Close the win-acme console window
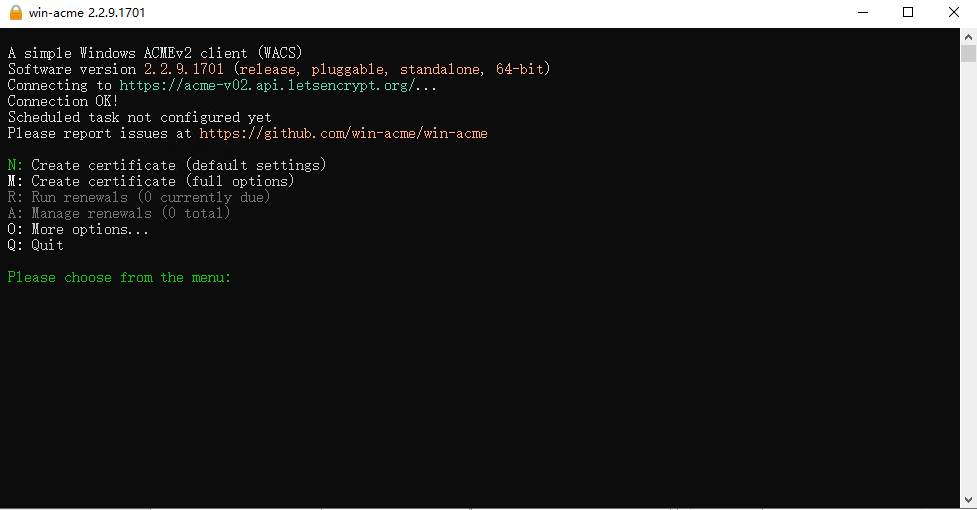The height and width of the screenshot is (510, 977). [x=953, y=12]
